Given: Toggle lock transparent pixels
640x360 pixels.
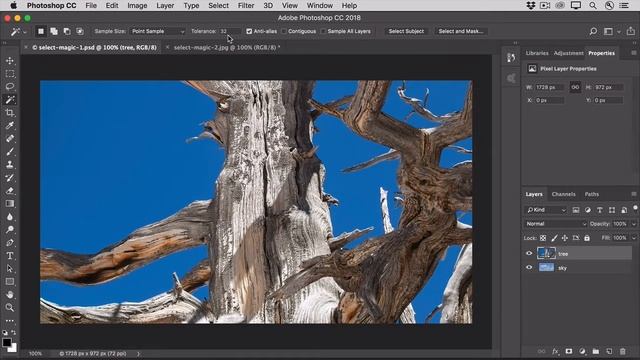Looking at the screenshot, I should [543, 238].
